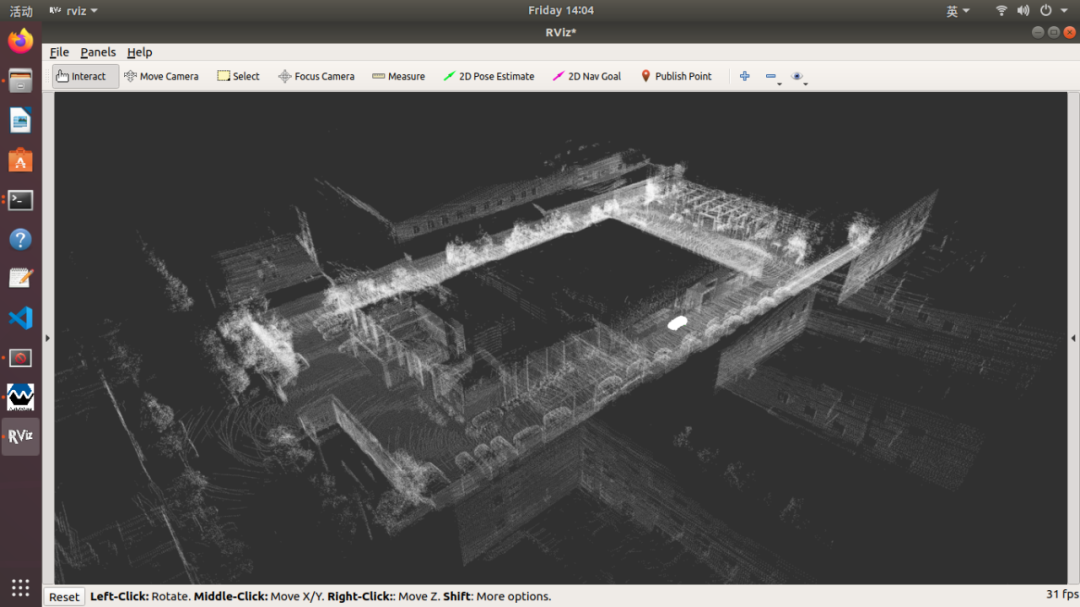Open the eye toolbar visibility dropdown
Image resolution: width=1080 pixels, height=607 pixels.
[798, 77]
